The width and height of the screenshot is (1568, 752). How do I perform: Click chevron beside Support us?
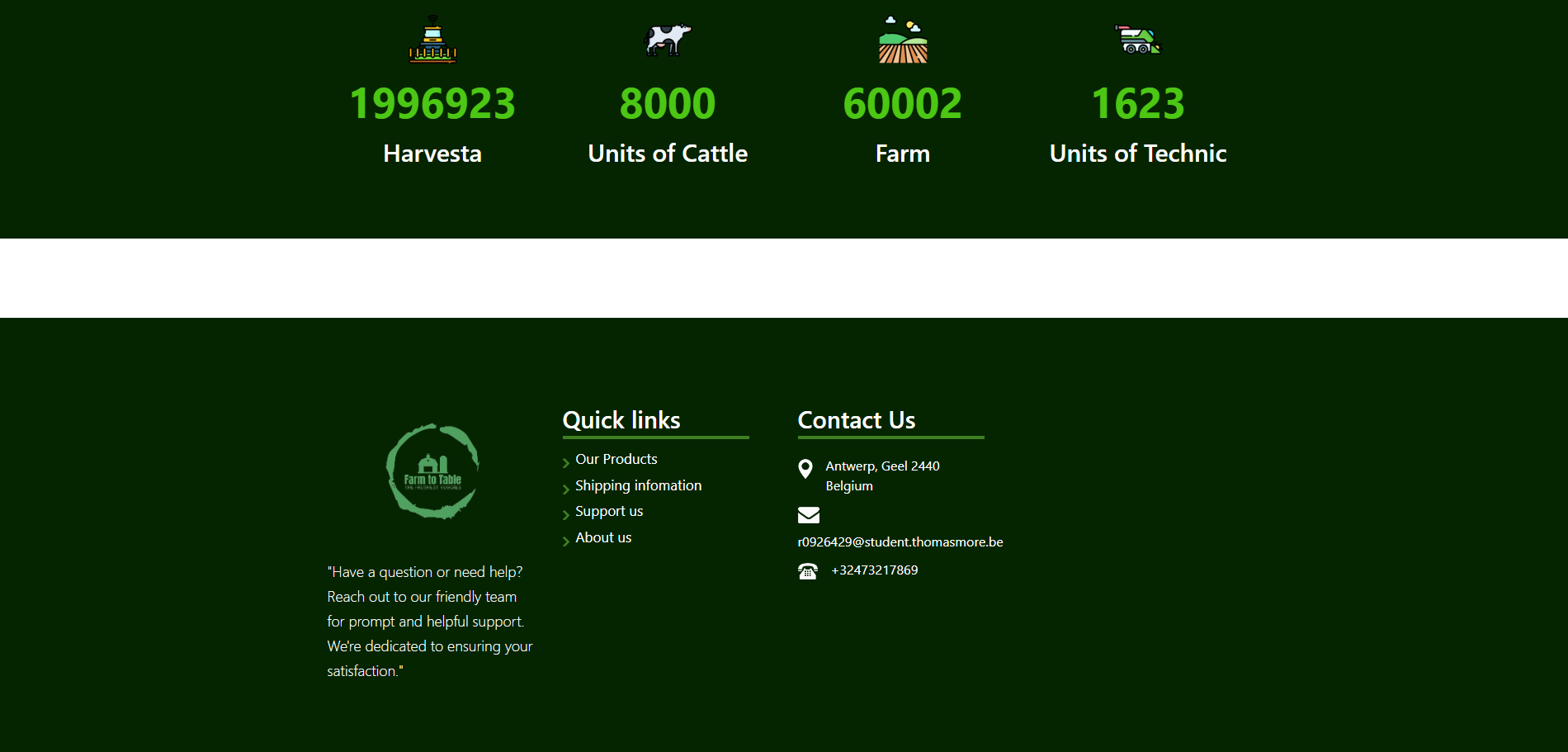[566, 515]
